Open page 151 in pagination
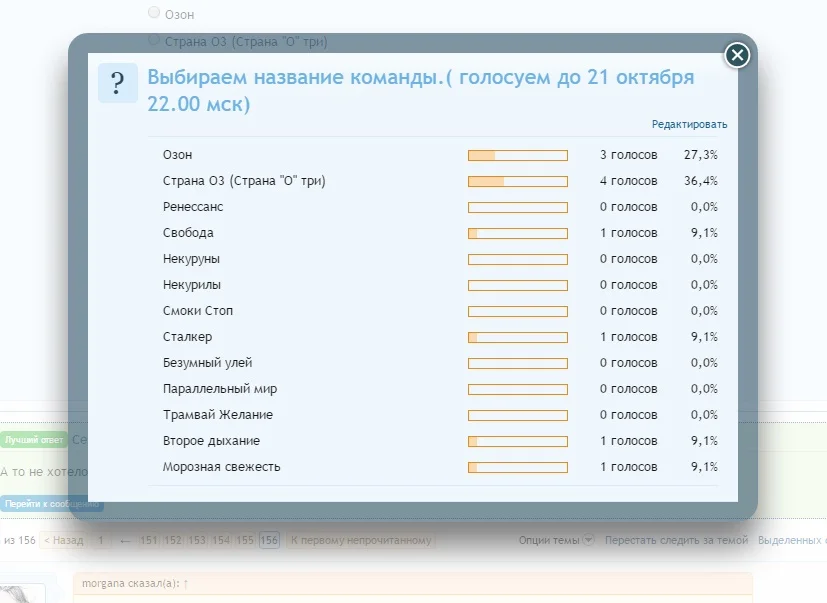 coord(149,540)
